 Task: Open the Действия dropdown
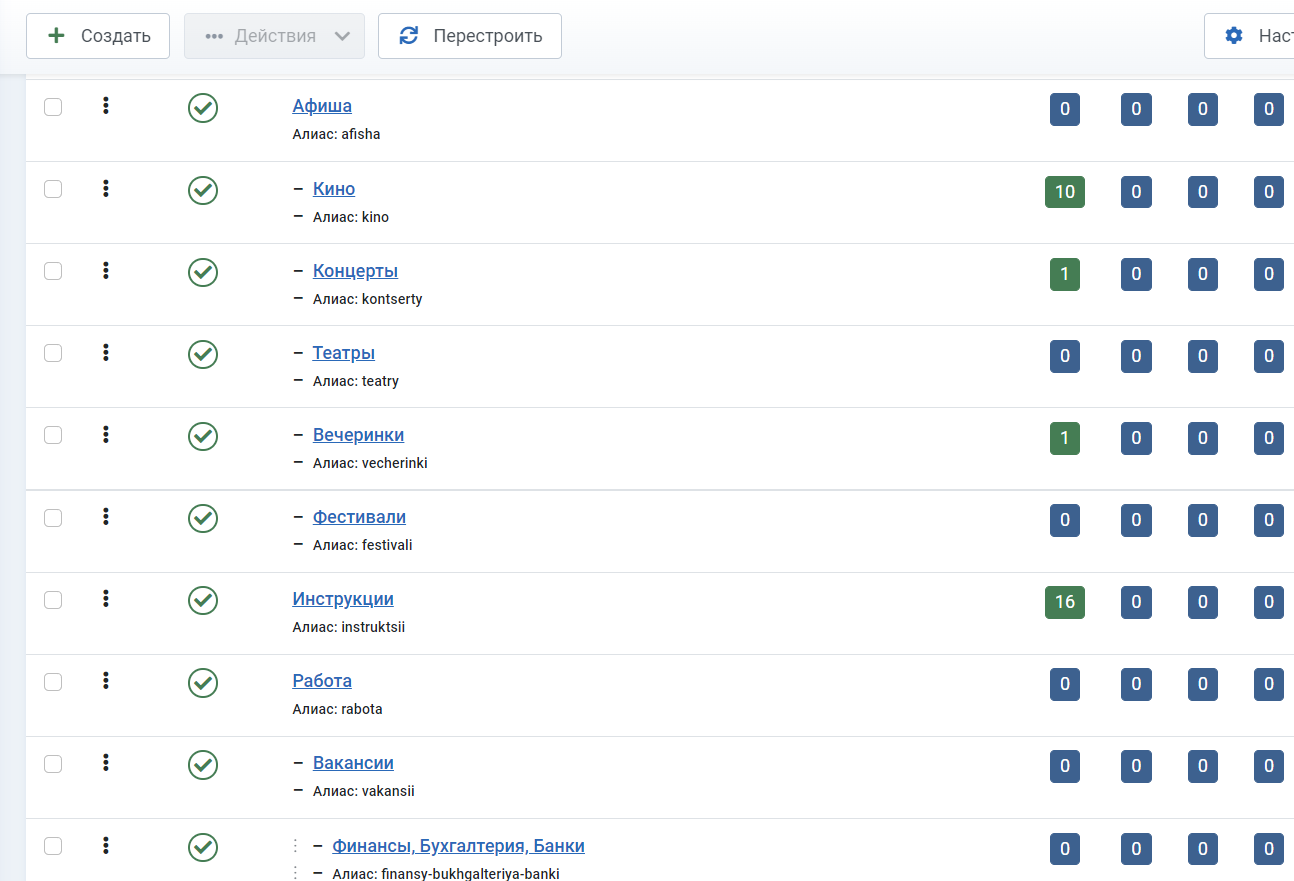(274, 36)
